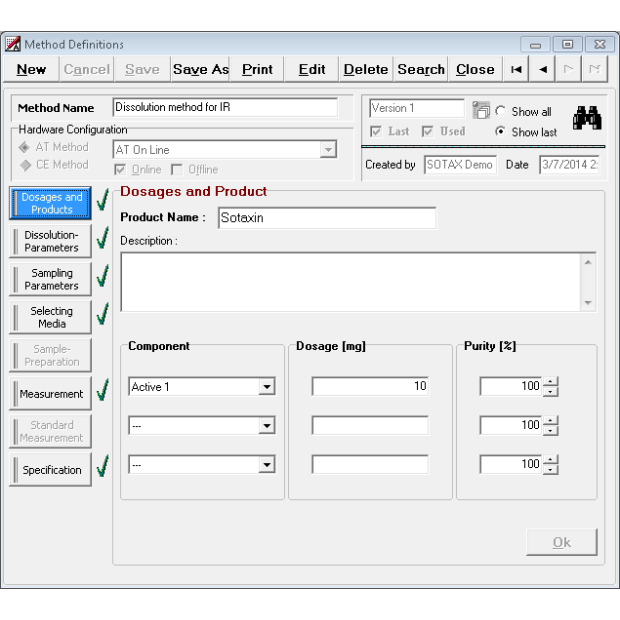
Task: Click into the Product Name field
Action: [x=325, y=218]
